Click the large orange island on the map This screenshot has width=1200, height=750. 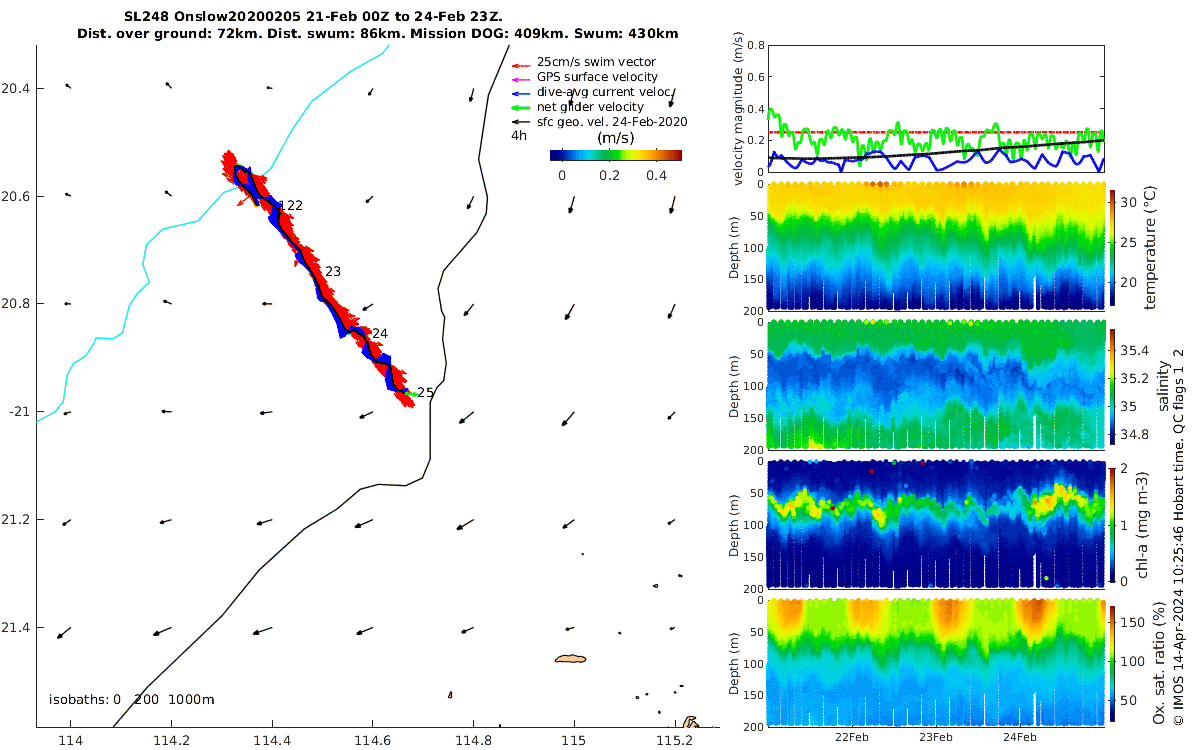click(x=569, y=659)
